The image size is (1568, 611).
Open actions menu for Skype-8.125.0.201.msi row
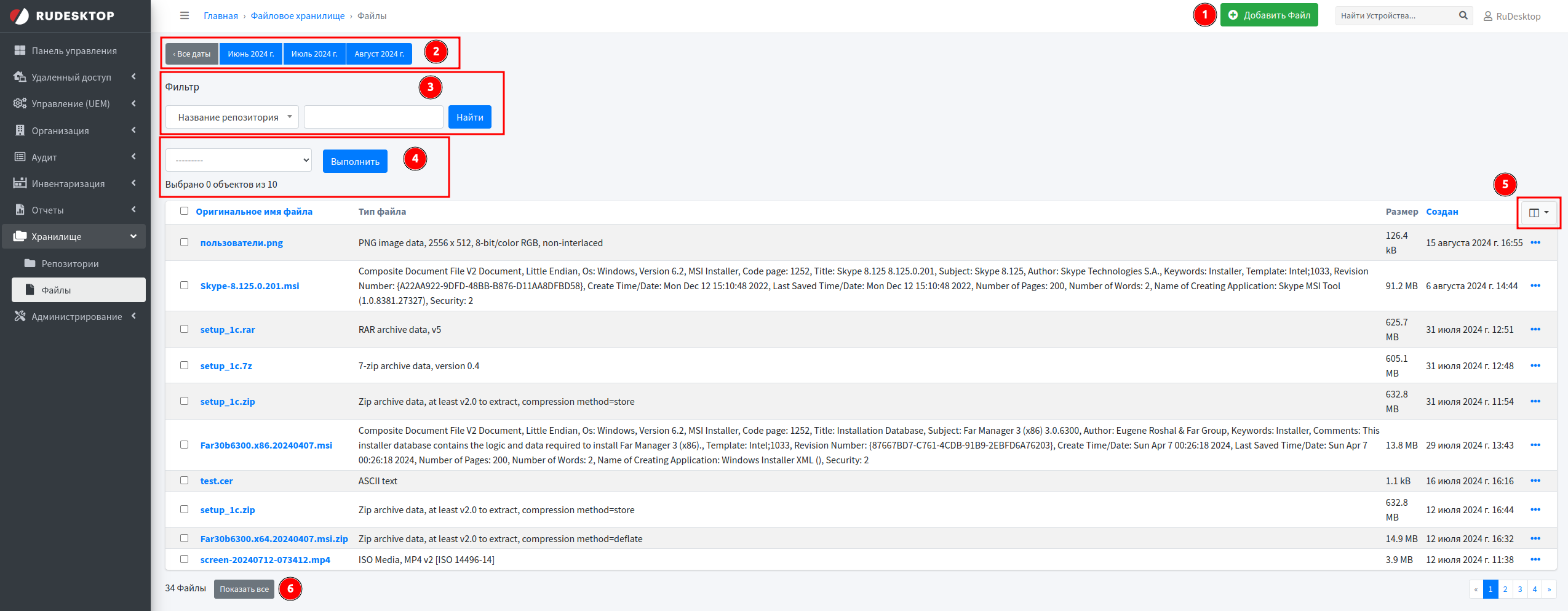pos(1535,286)
